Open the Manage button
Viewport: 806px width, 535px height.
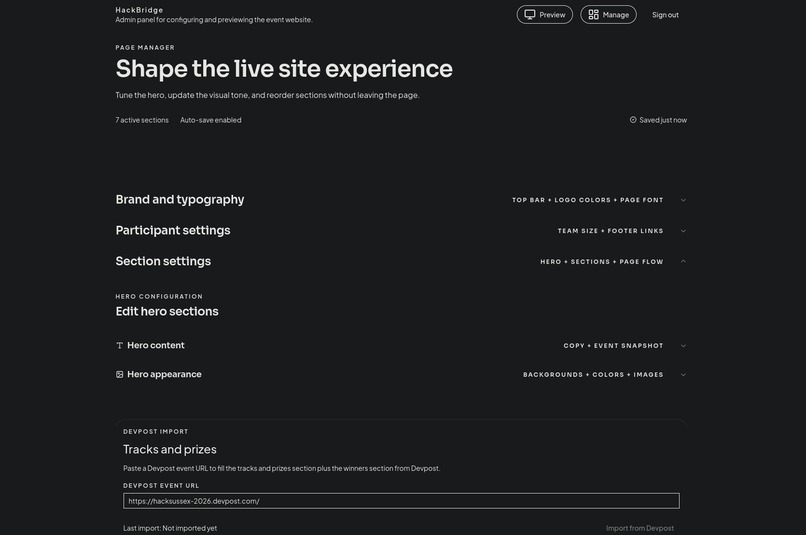click(608, 14)
